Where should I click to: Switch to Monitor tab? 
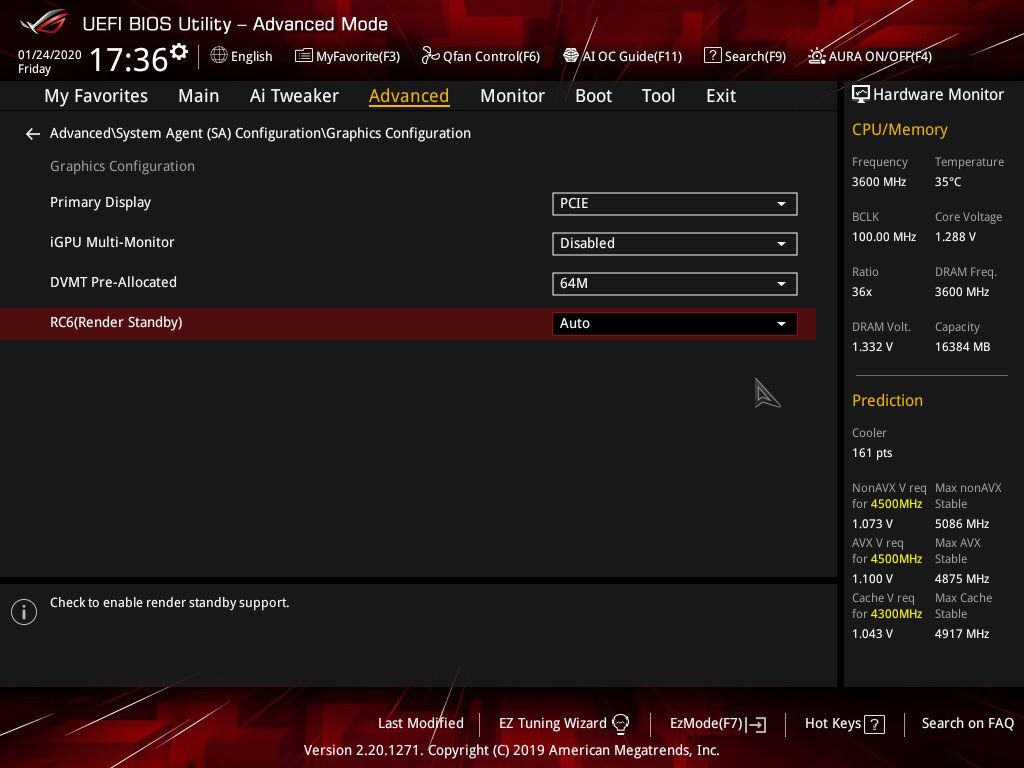[512, 96]
